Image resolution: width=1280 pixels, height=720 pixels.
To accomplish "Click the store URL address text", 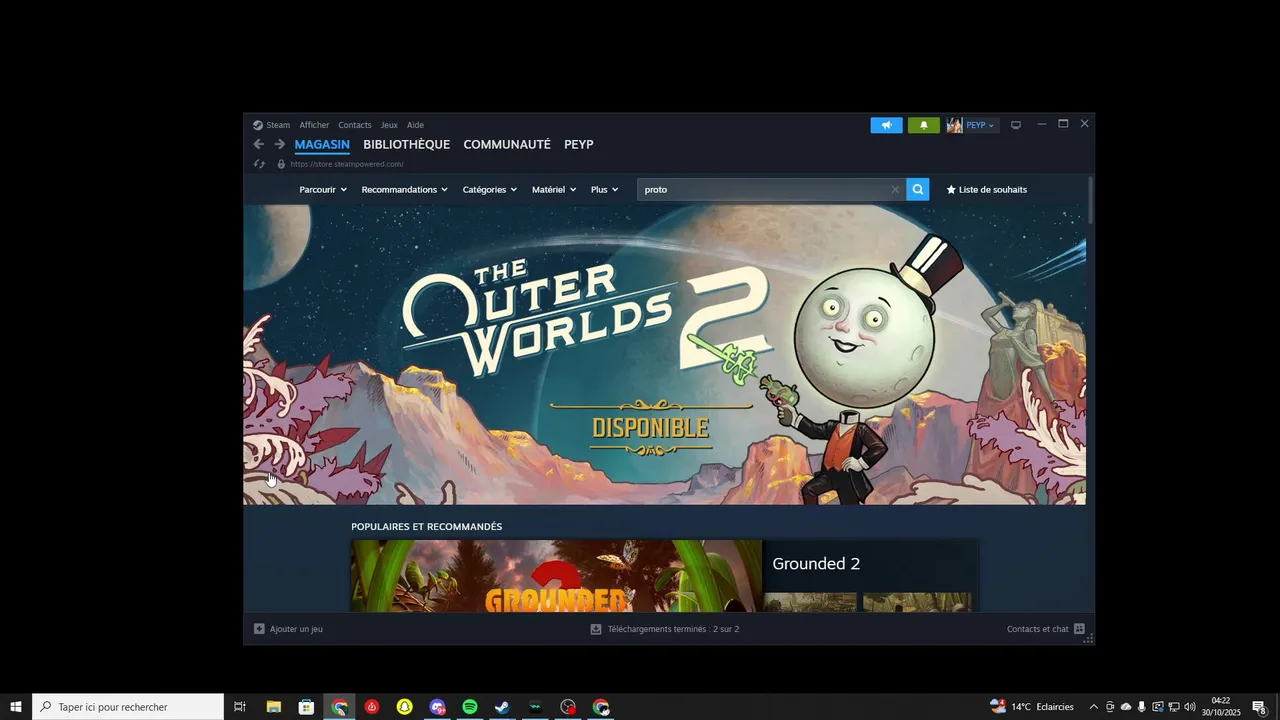I will click(347, 164).
